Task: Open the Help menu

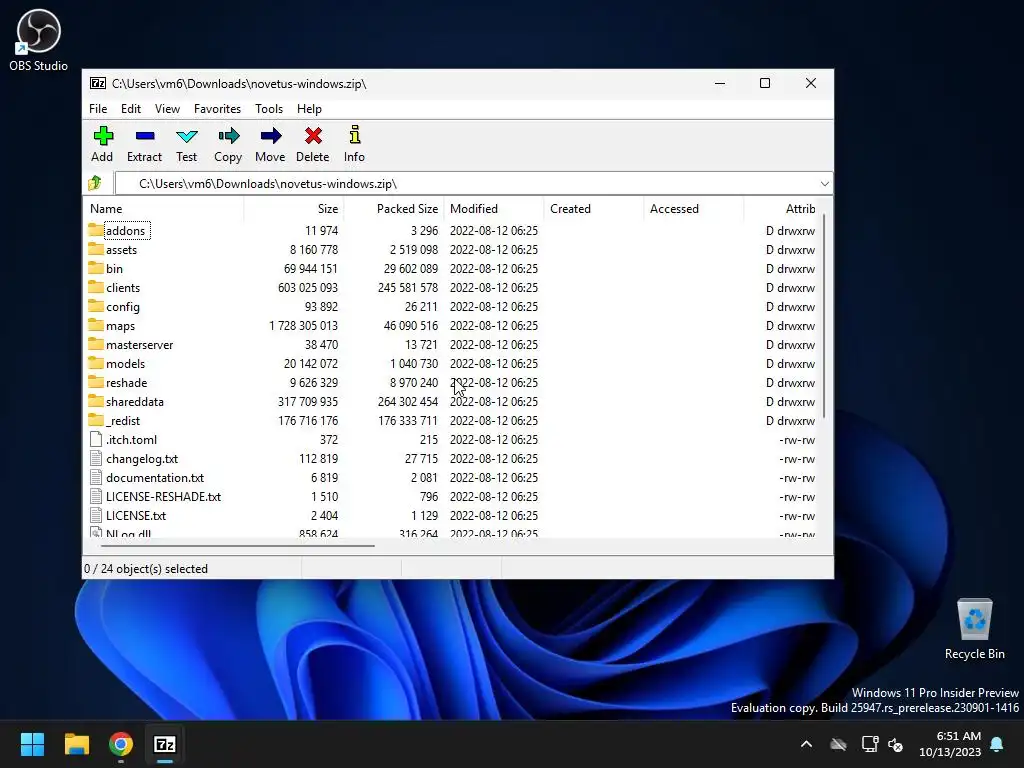Action: coord(310,108)
